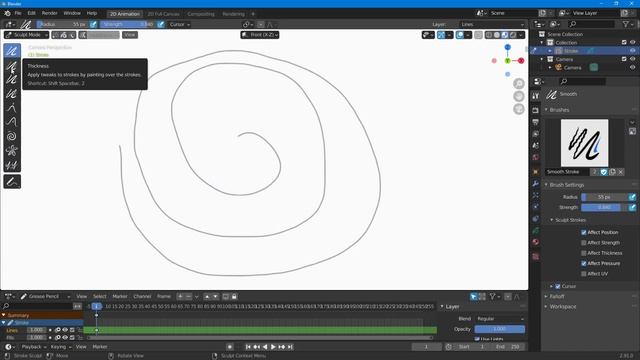Open the Edit menu
Image resolution: width=640 pixels, height=360 pixels.
(31, 13)
